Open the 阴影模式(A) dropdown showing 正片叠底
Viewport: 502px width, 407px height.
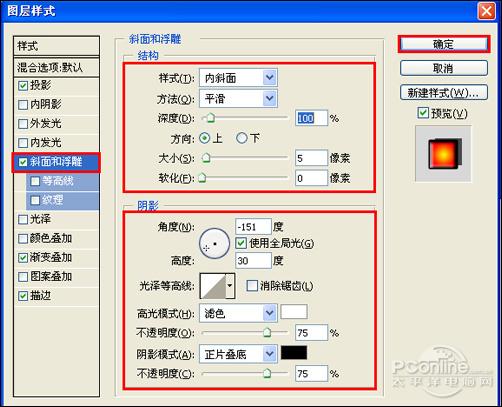(x=238, y=354)
